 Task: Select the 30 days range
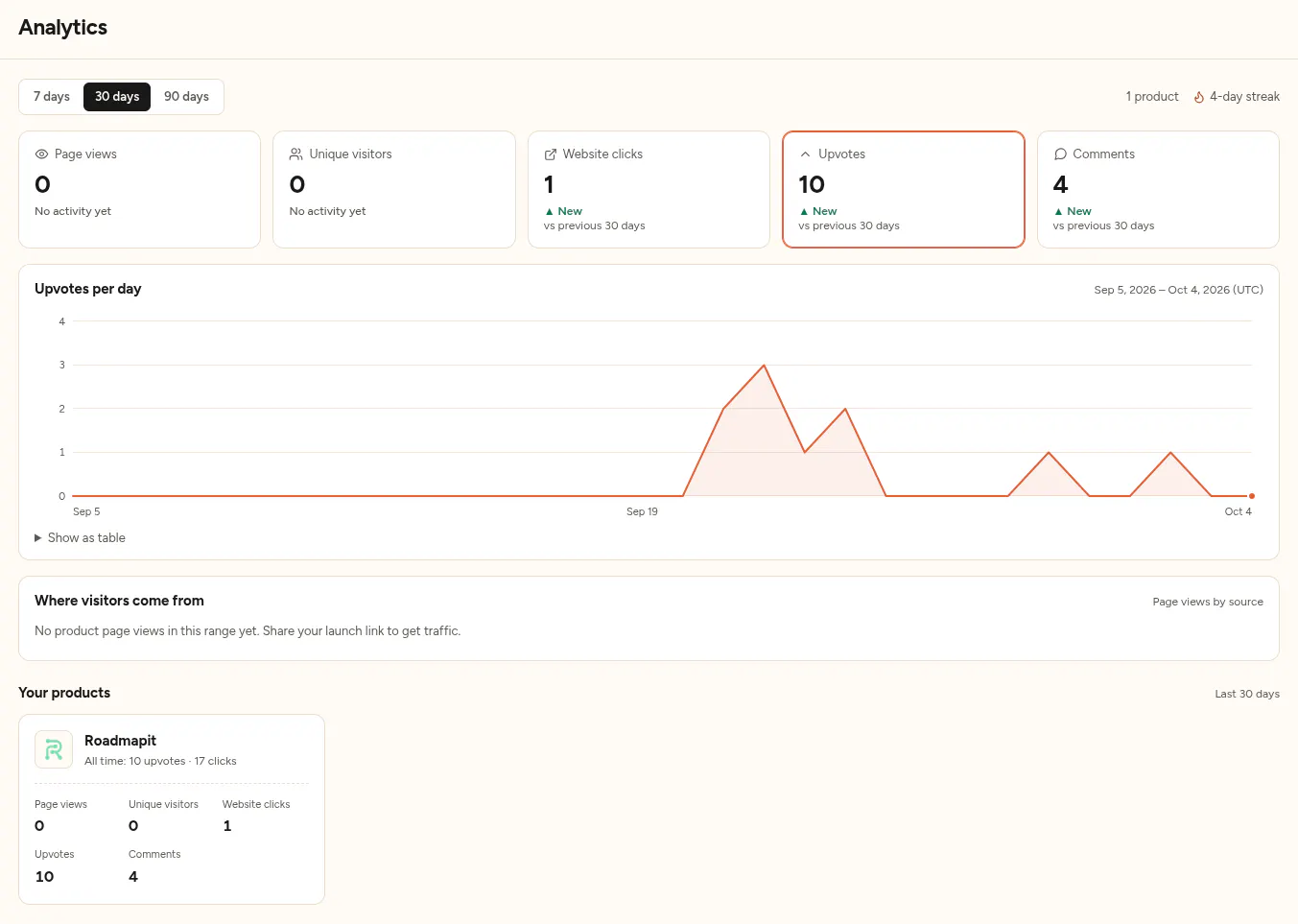(117, 97)
